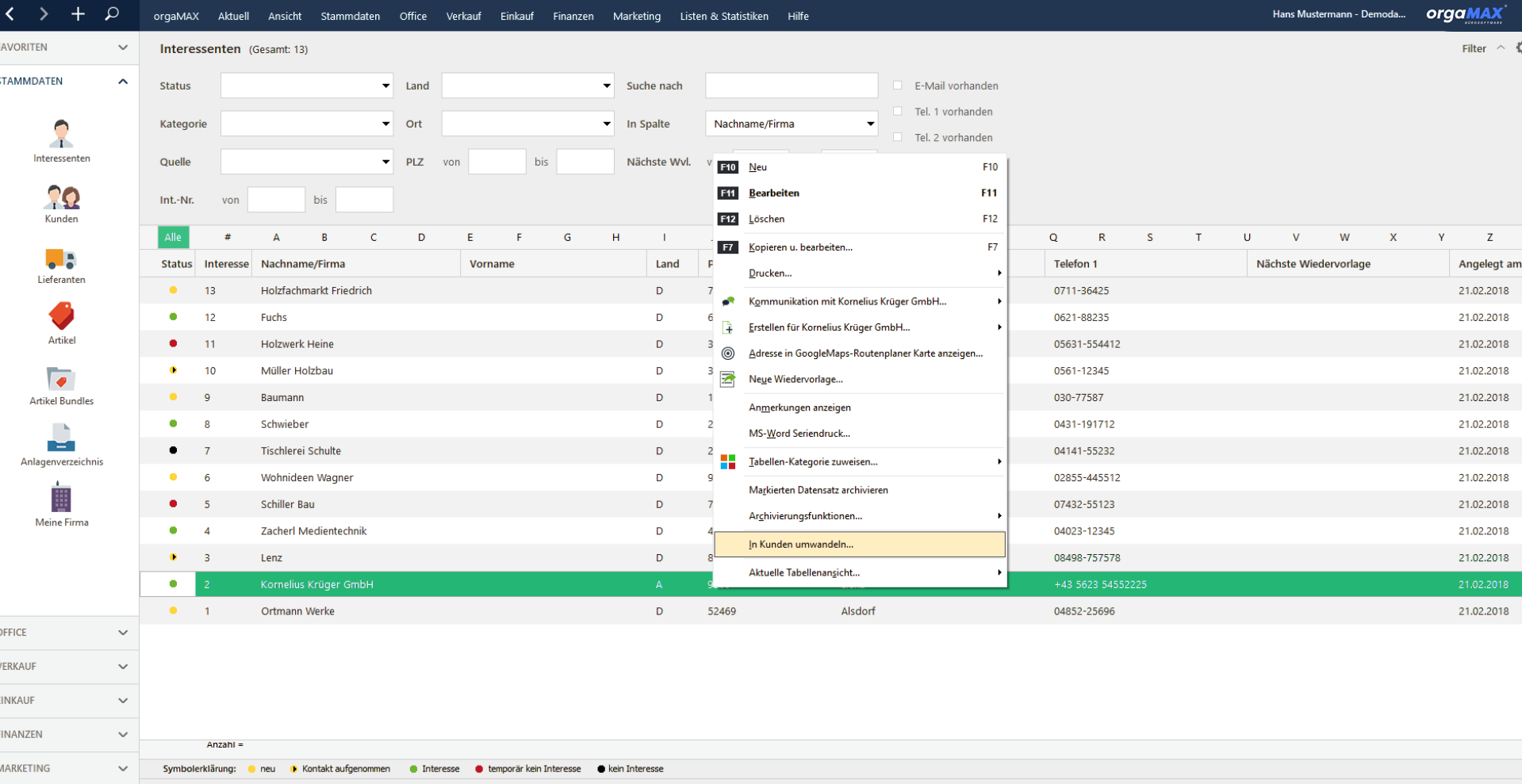Open the Anlagenverzeichnis icon
1522x784 pixels.
61,438
